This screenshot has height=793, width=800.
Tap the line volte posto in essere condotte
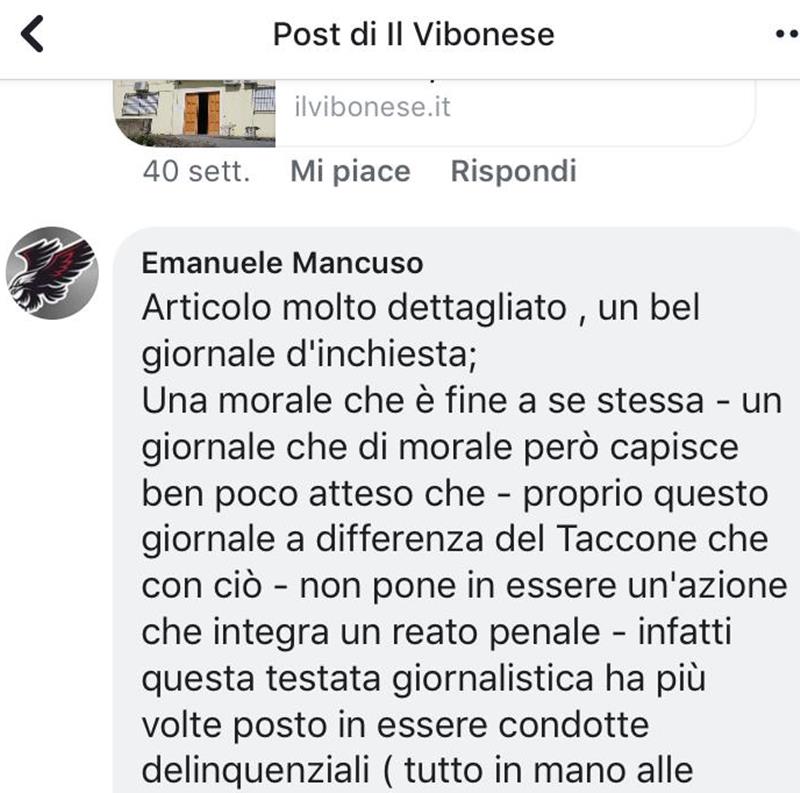pyautogui.click(x=395, y=725)
